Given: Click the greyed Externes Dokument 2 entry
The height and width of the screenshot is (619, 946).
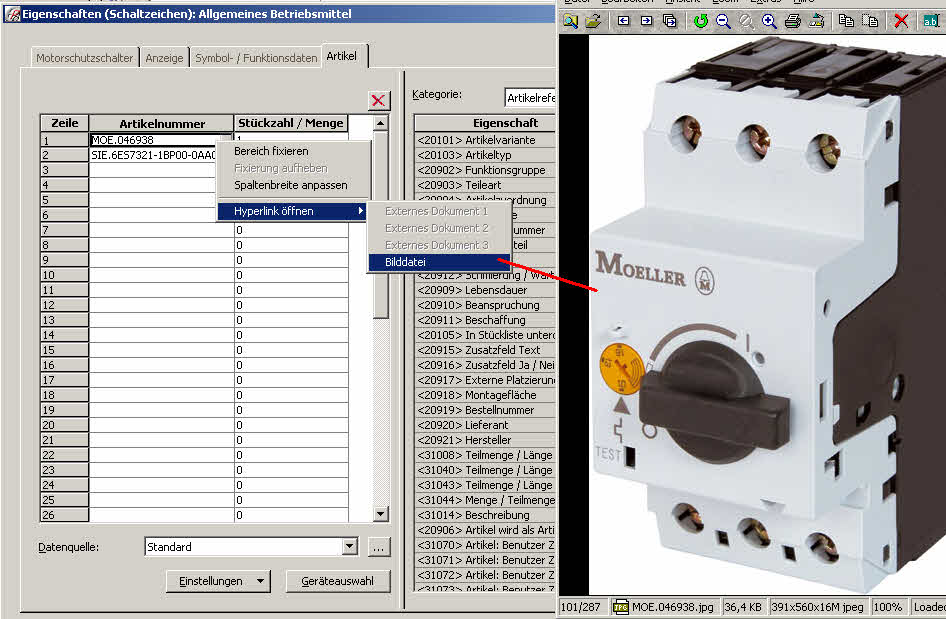Looking at the screenshot, I should (436, 228).
